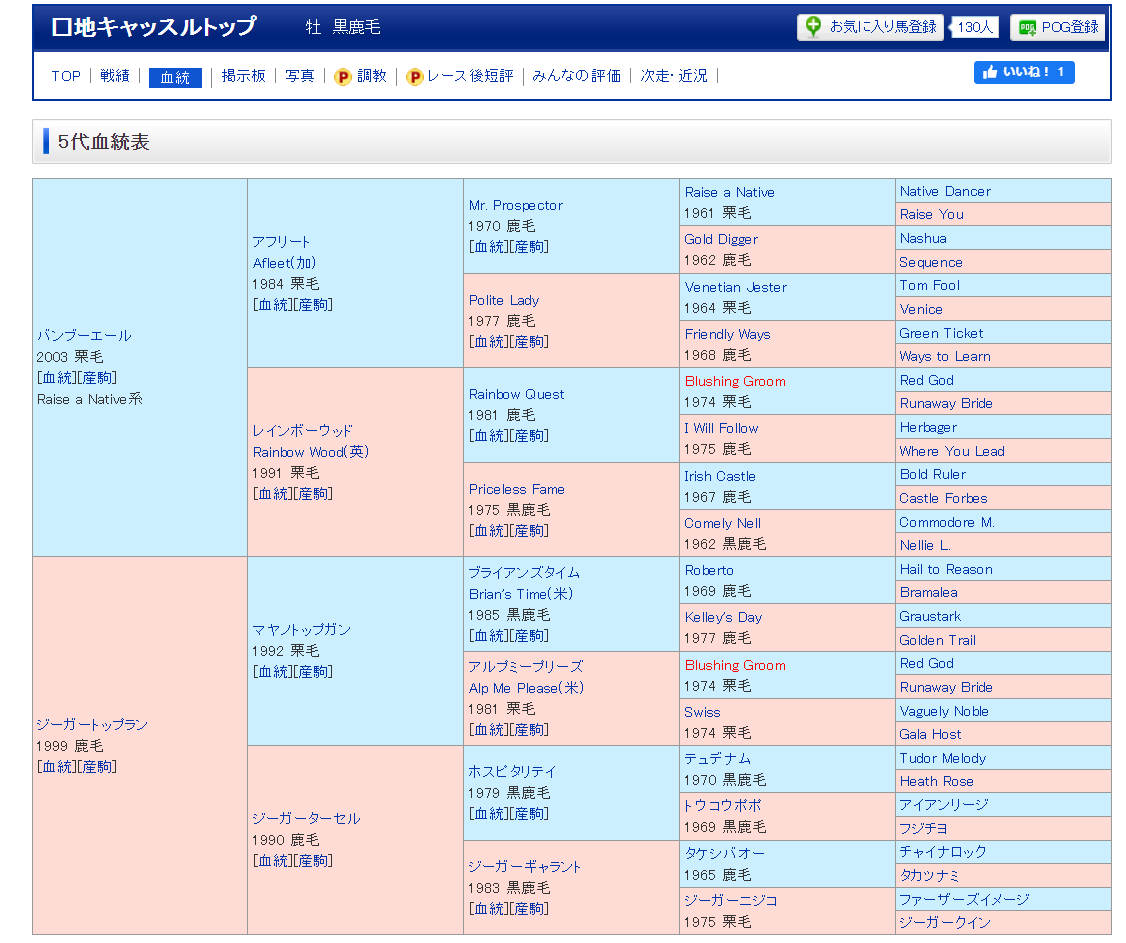
Task: Open the Native Dancer pedigree link
Action: click(x=944, y=191)
